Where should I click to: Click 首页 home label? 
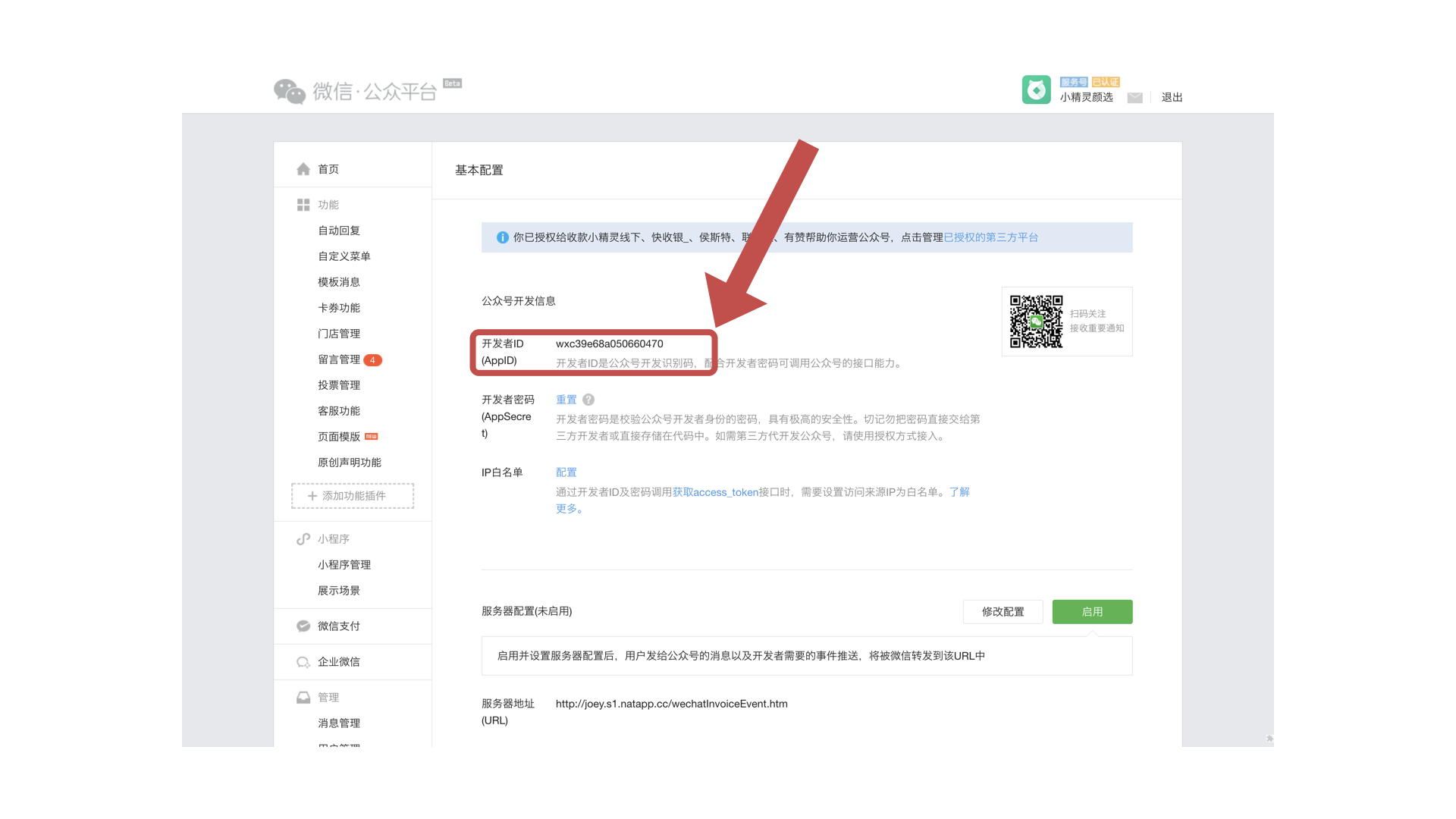[328, 169]
